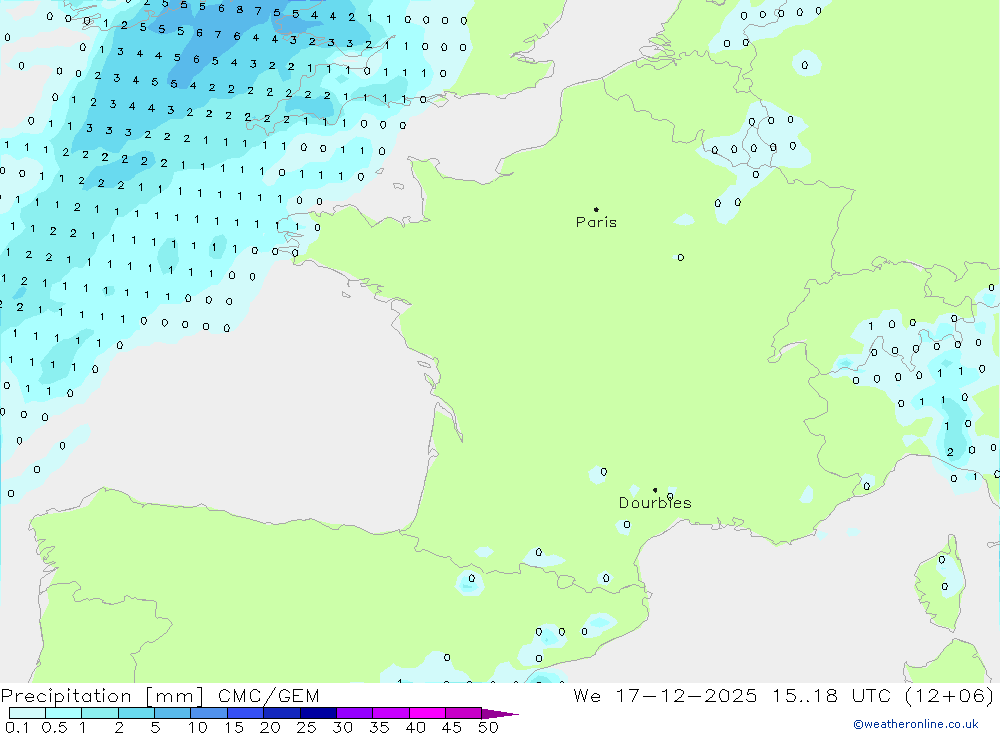The width and height of the screenshot is (1000, 733).
Task: Pick the 5–10 mm legend swatch
Action: coord(172,713)
